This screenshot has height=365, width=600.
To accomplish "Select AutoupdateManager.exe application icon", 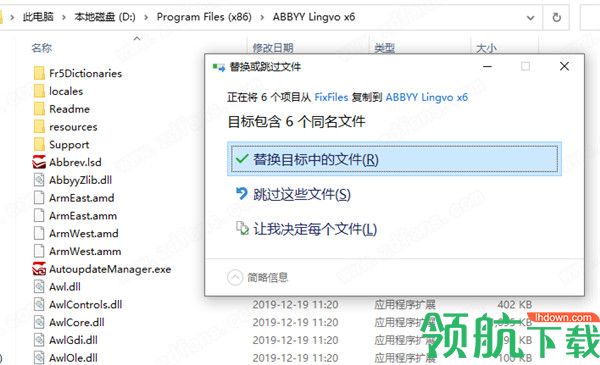I will (x=39, y=269).
